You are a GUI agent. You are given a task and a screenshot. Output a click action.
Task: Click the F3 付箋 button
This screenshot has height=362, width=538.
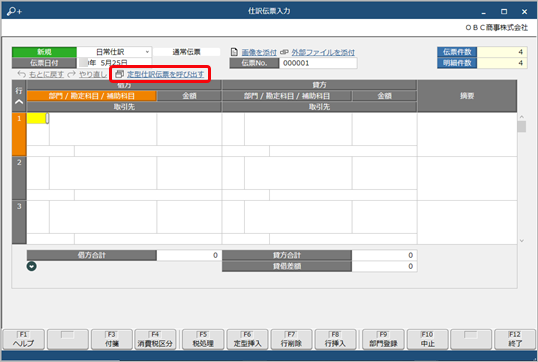pos(112,339)
